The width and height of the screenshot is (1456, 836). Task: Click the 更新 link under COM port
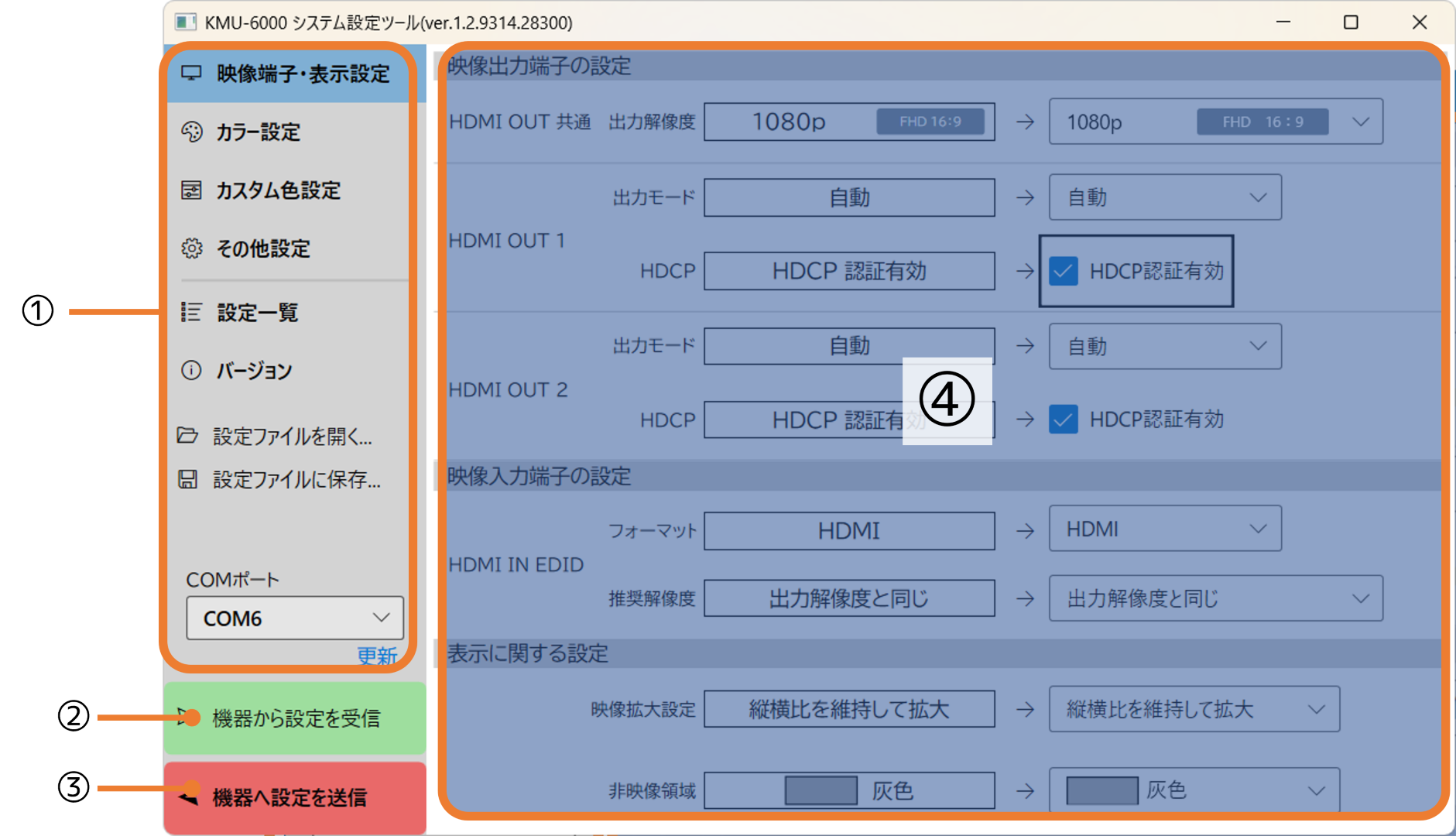click(377, 656)
